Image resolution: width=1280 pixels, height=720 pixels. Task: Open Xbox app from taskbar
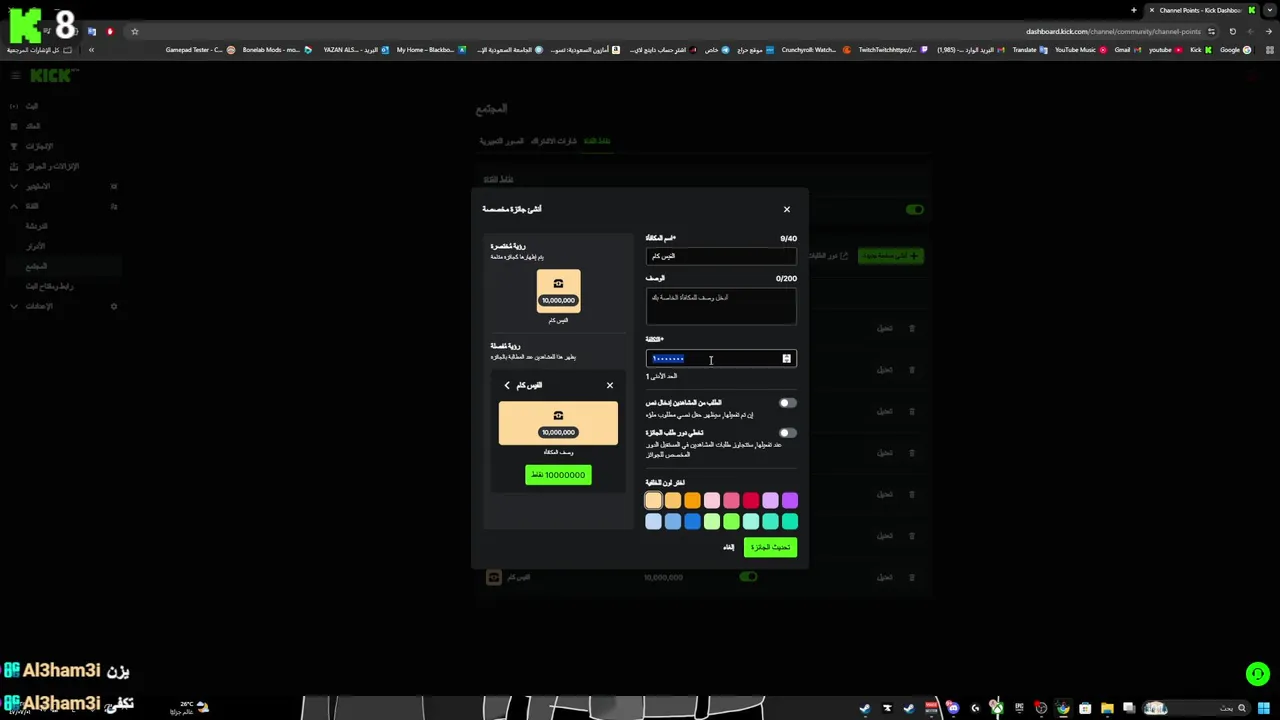(997, 708)
